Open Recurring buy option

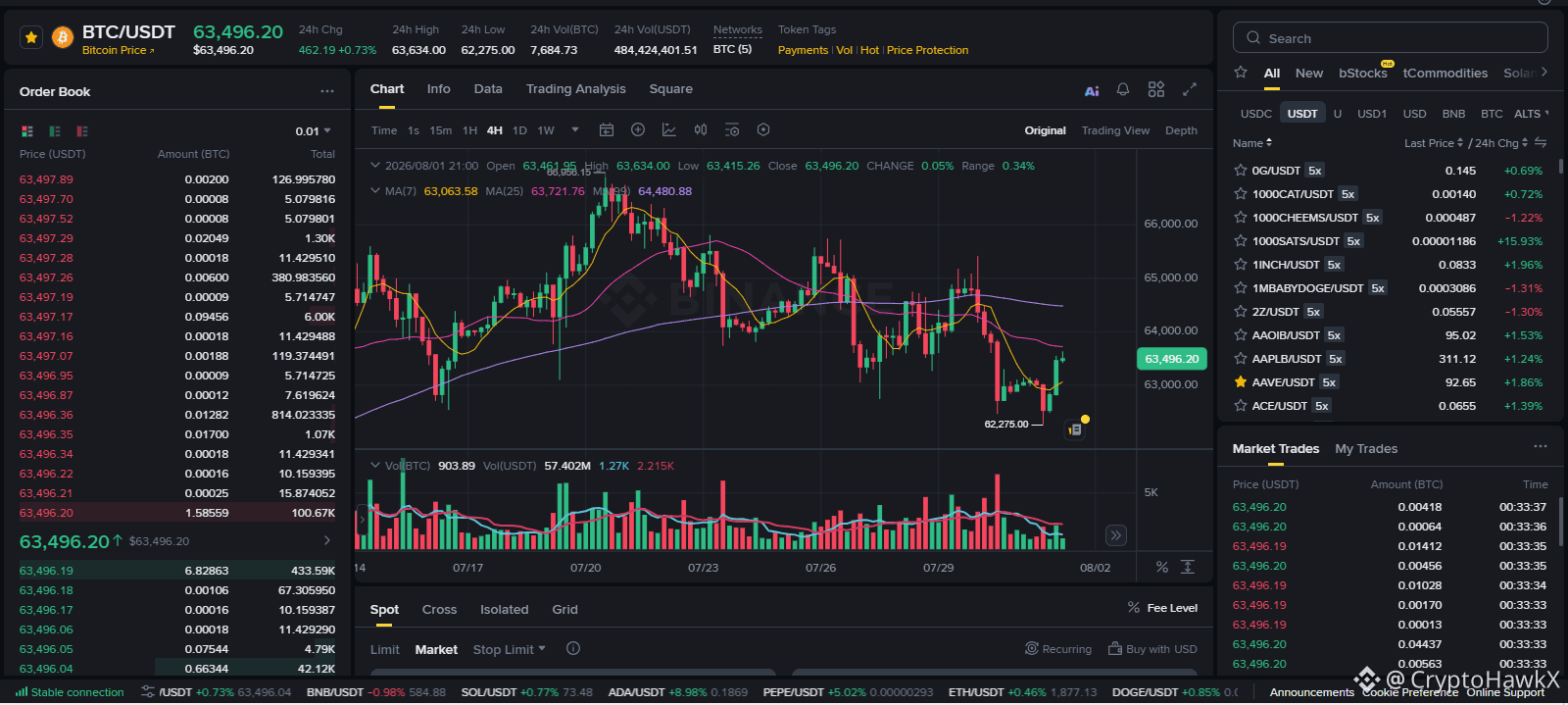(1058, 649)
